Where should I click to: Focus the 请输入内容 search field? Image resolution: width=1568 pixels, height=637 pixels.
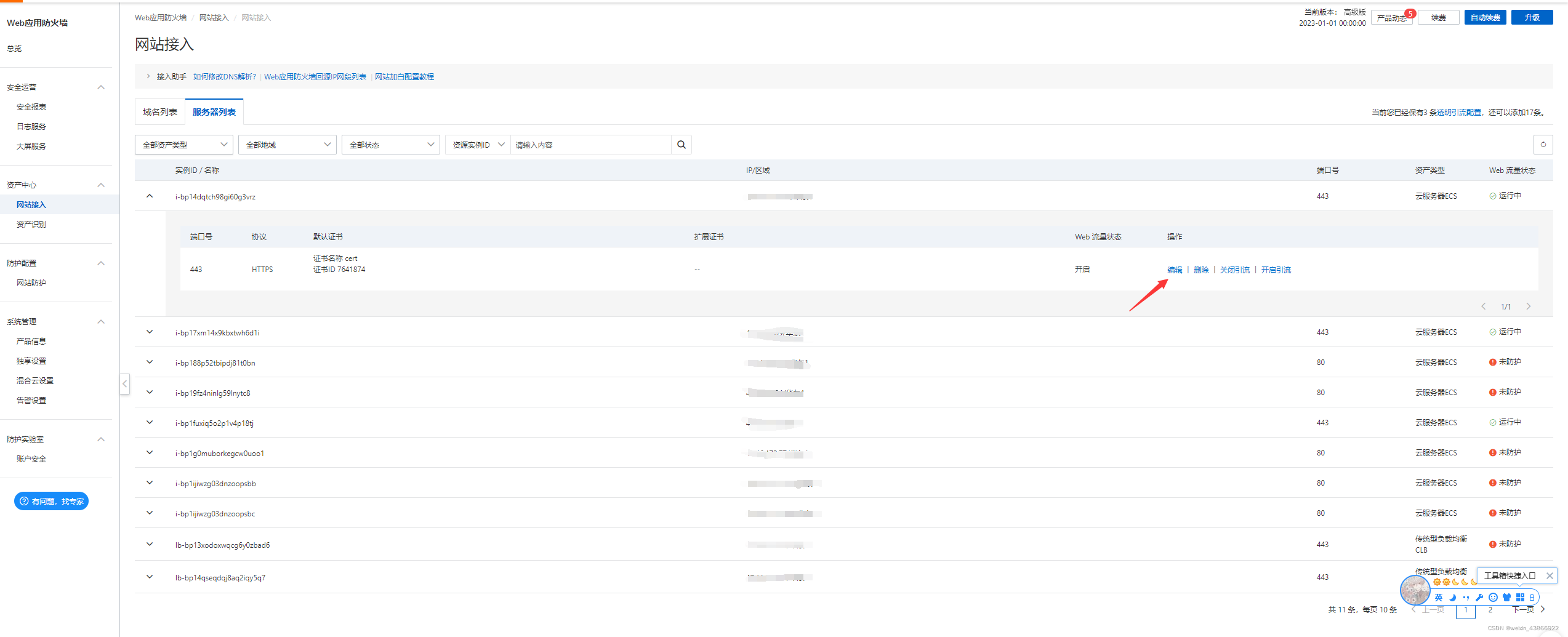[x=591, y=145]
